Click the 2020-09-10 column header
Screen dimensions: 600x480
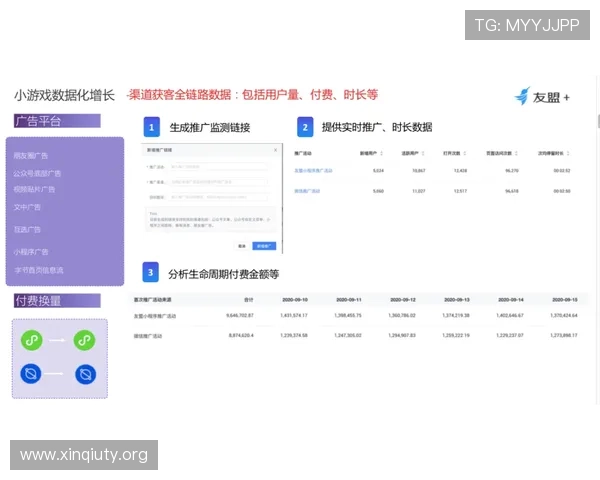tap(295, 299)
